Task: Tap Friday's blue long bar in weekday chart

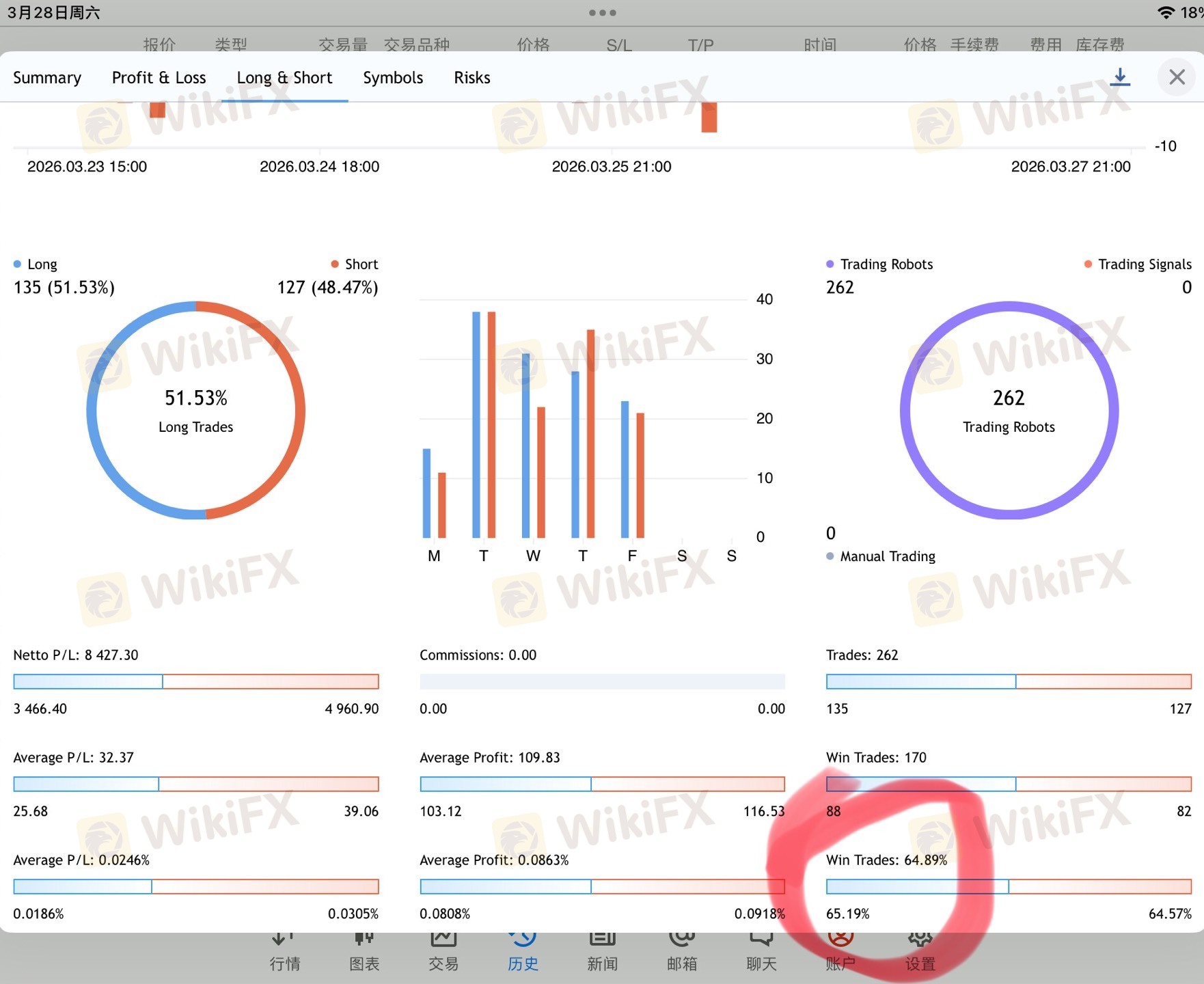Action: click(x=625, y=469)
